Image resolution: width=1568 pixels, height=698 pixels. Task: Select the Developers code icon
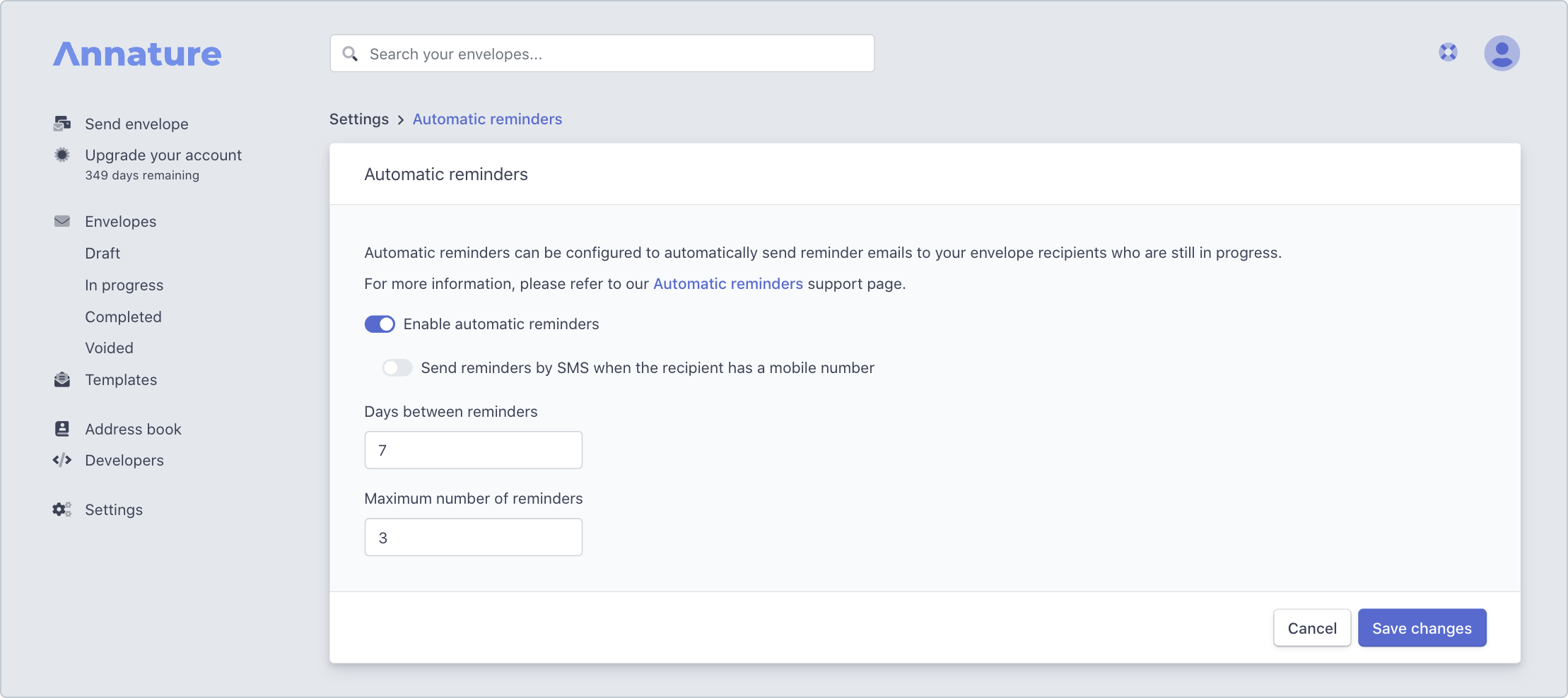tap(62, 460)
